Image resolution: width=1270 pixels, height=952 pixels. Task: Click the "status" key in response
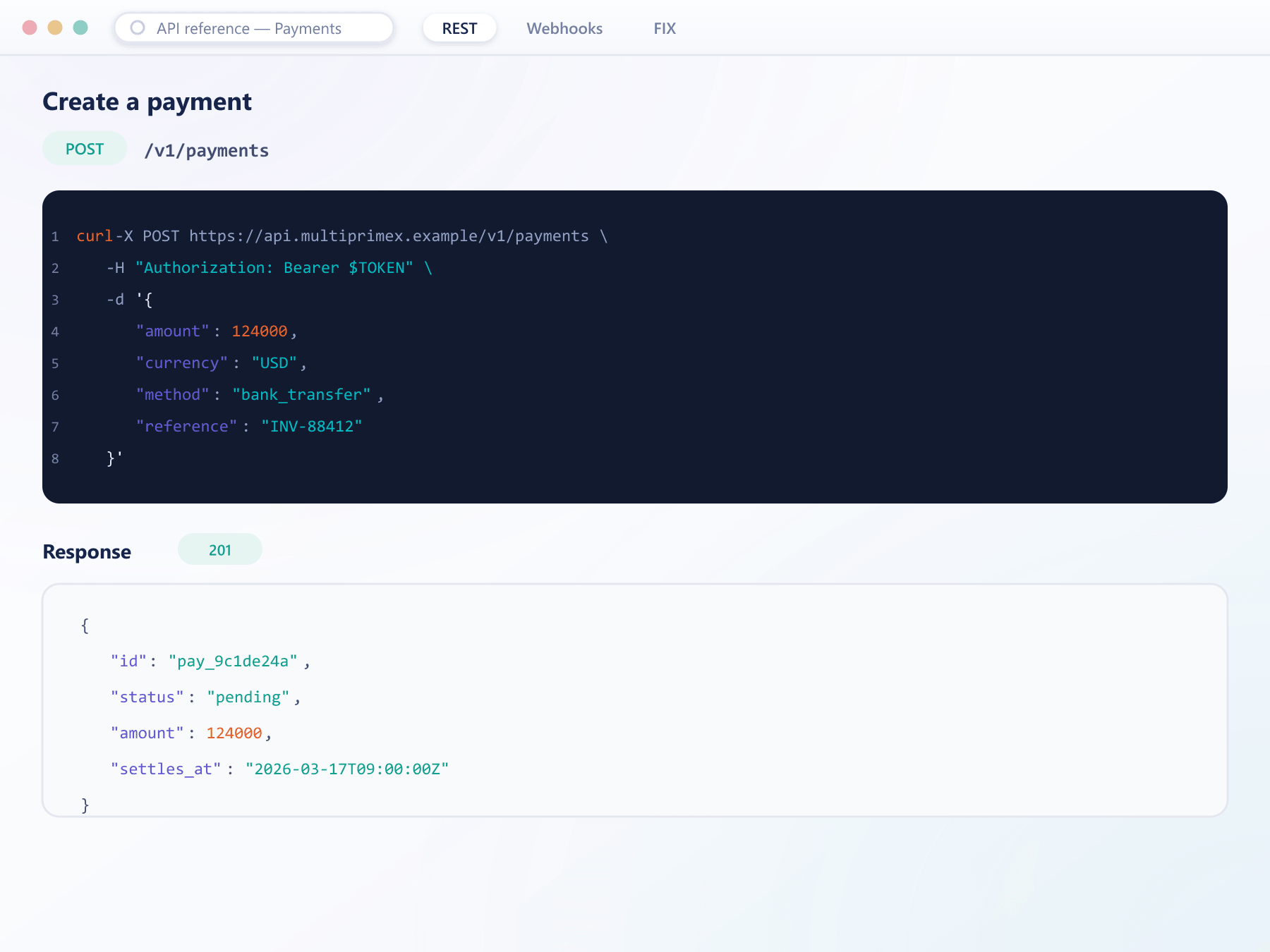point(147,697)
